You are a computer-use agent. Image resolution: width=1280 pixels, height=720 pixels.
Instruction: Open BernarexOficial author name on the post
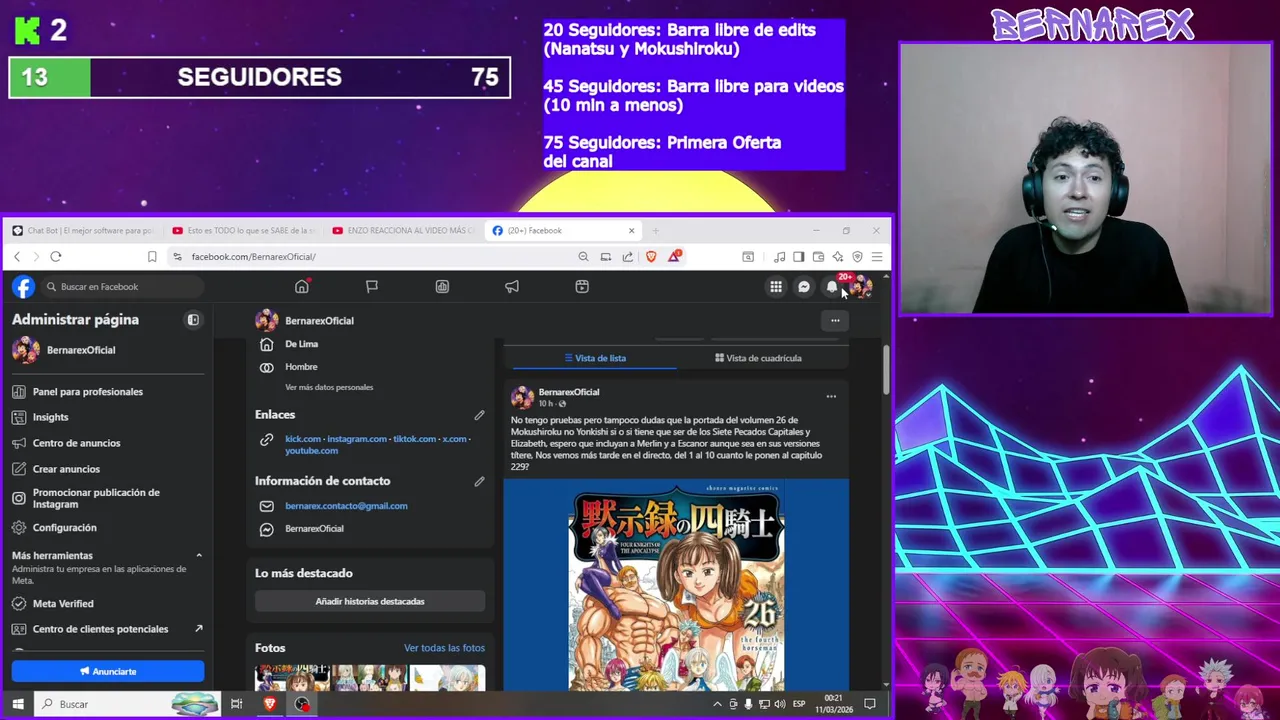(x=569, y=392)
